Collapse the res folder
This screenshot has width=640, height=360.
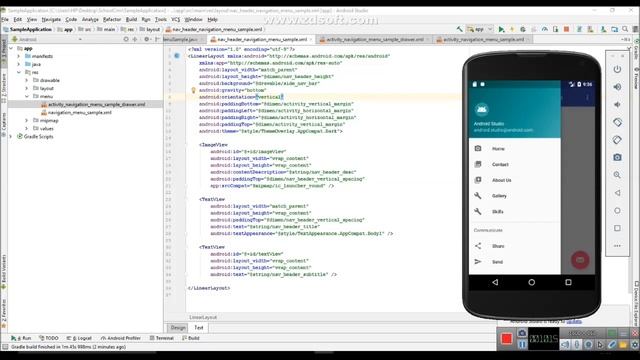pos(19,72)
